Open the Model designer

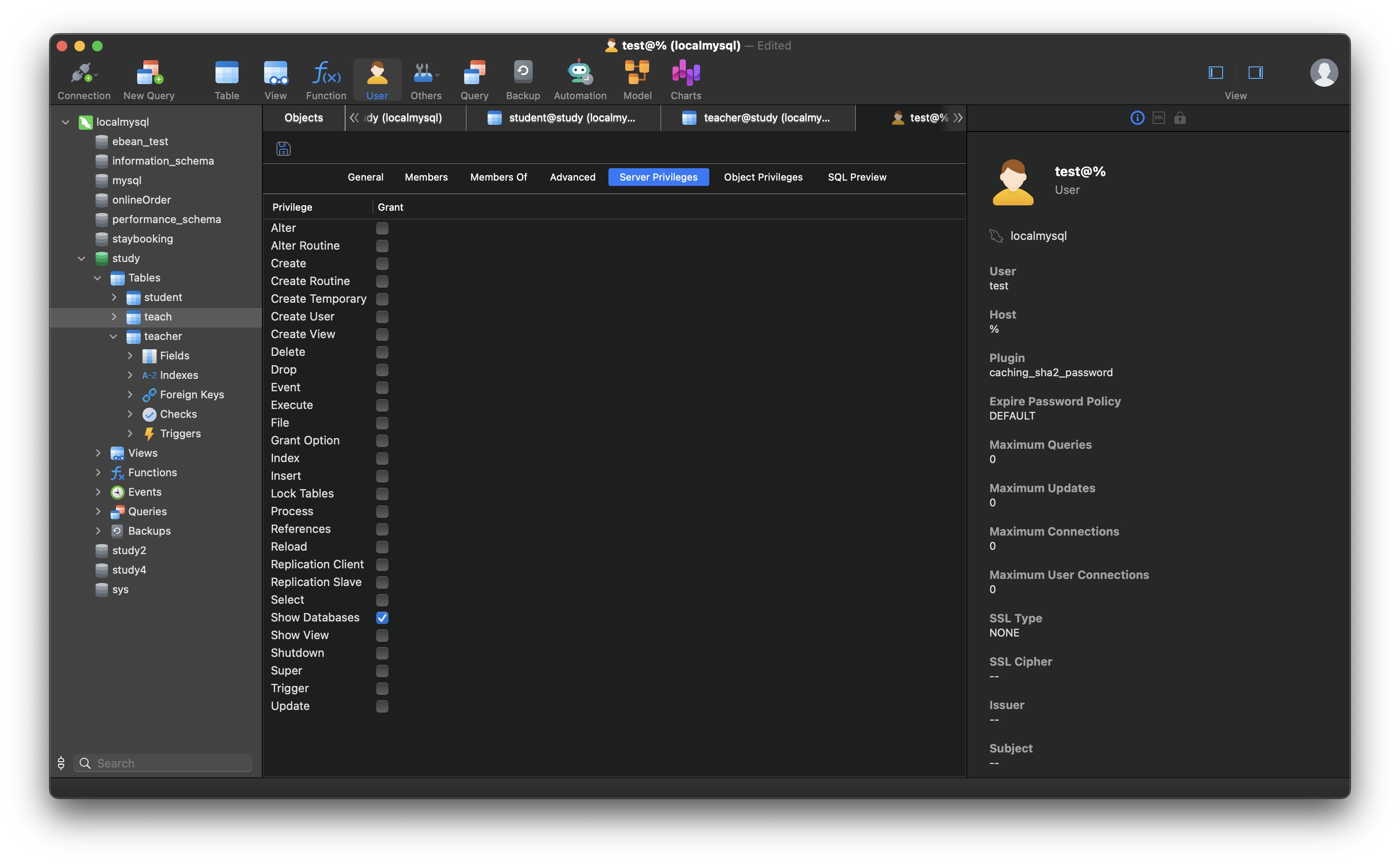point(637,79)
